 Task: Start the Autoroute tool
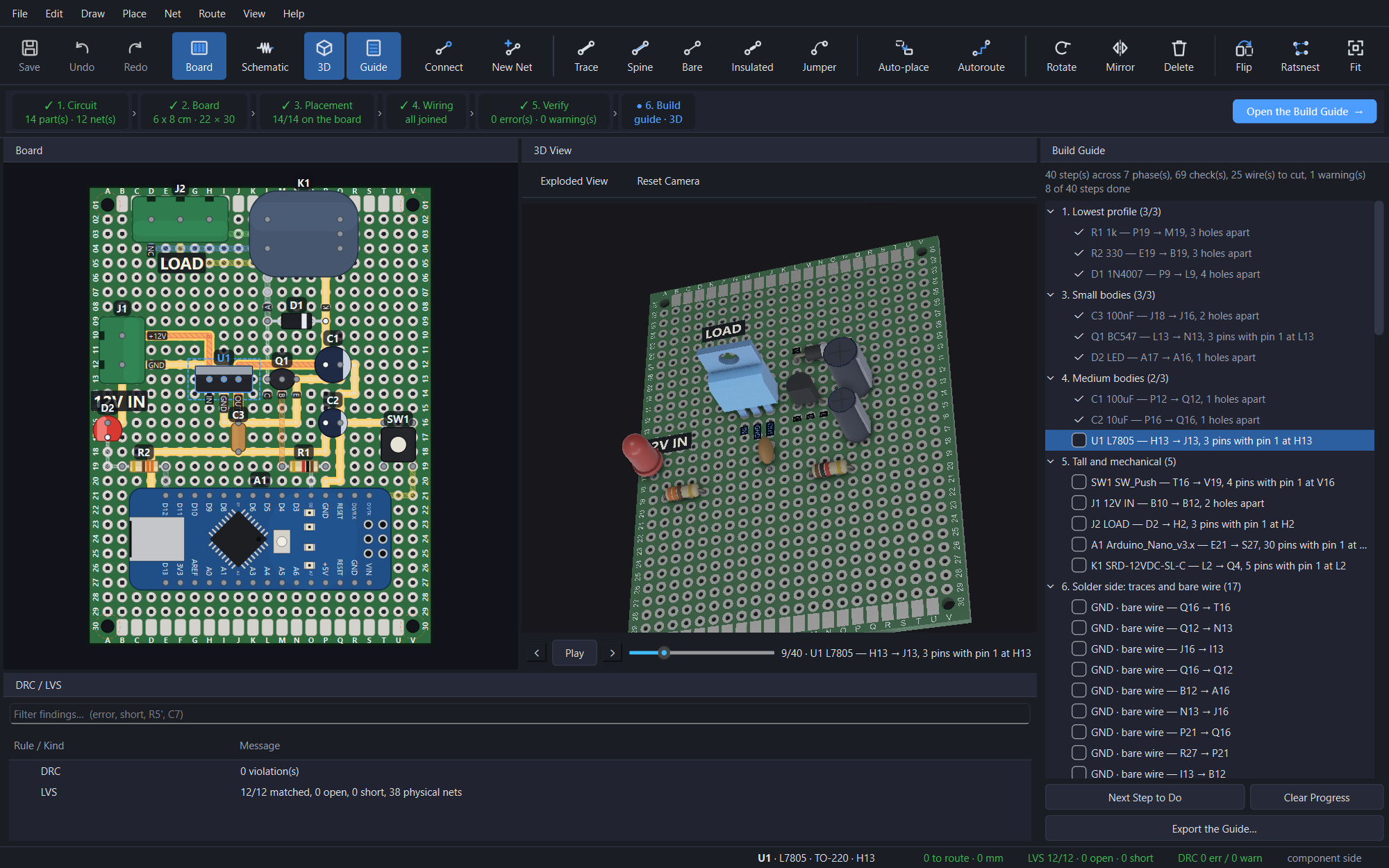(981, 56)
